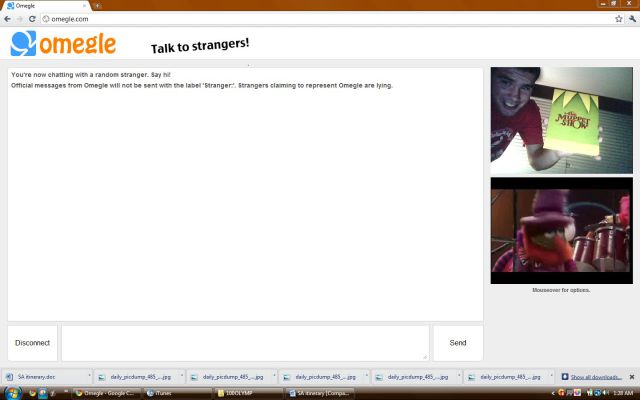Close the downloads bar with the X
640x400 pixels.
tap(631, 377)
